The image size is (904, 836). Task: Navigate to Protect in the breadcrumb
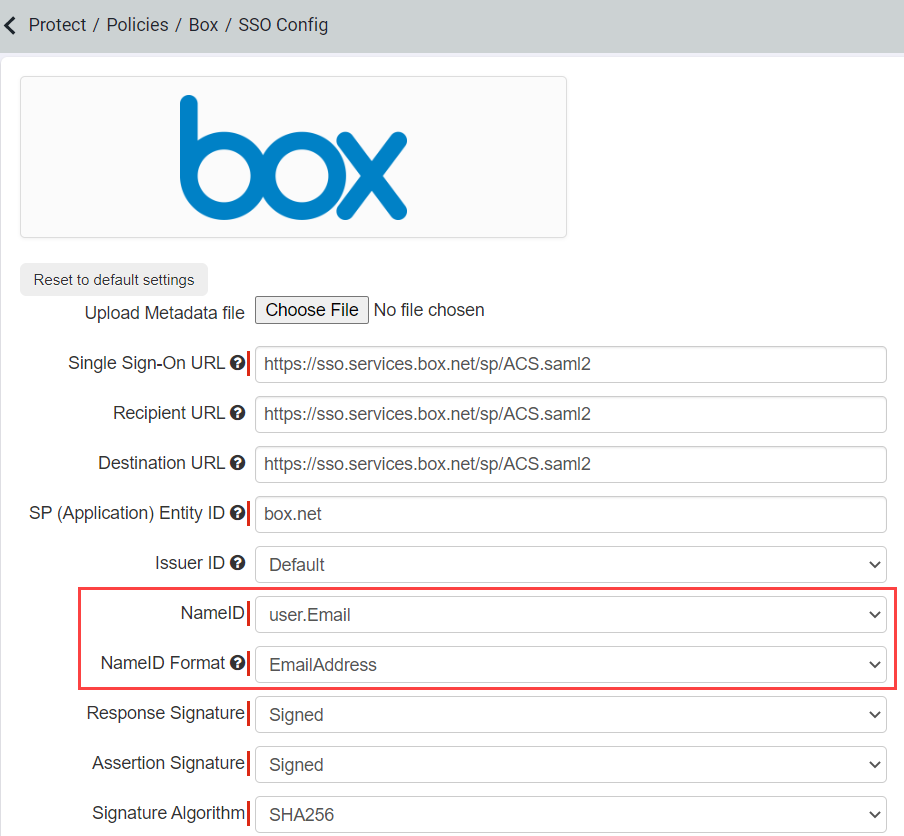(57, 25)
